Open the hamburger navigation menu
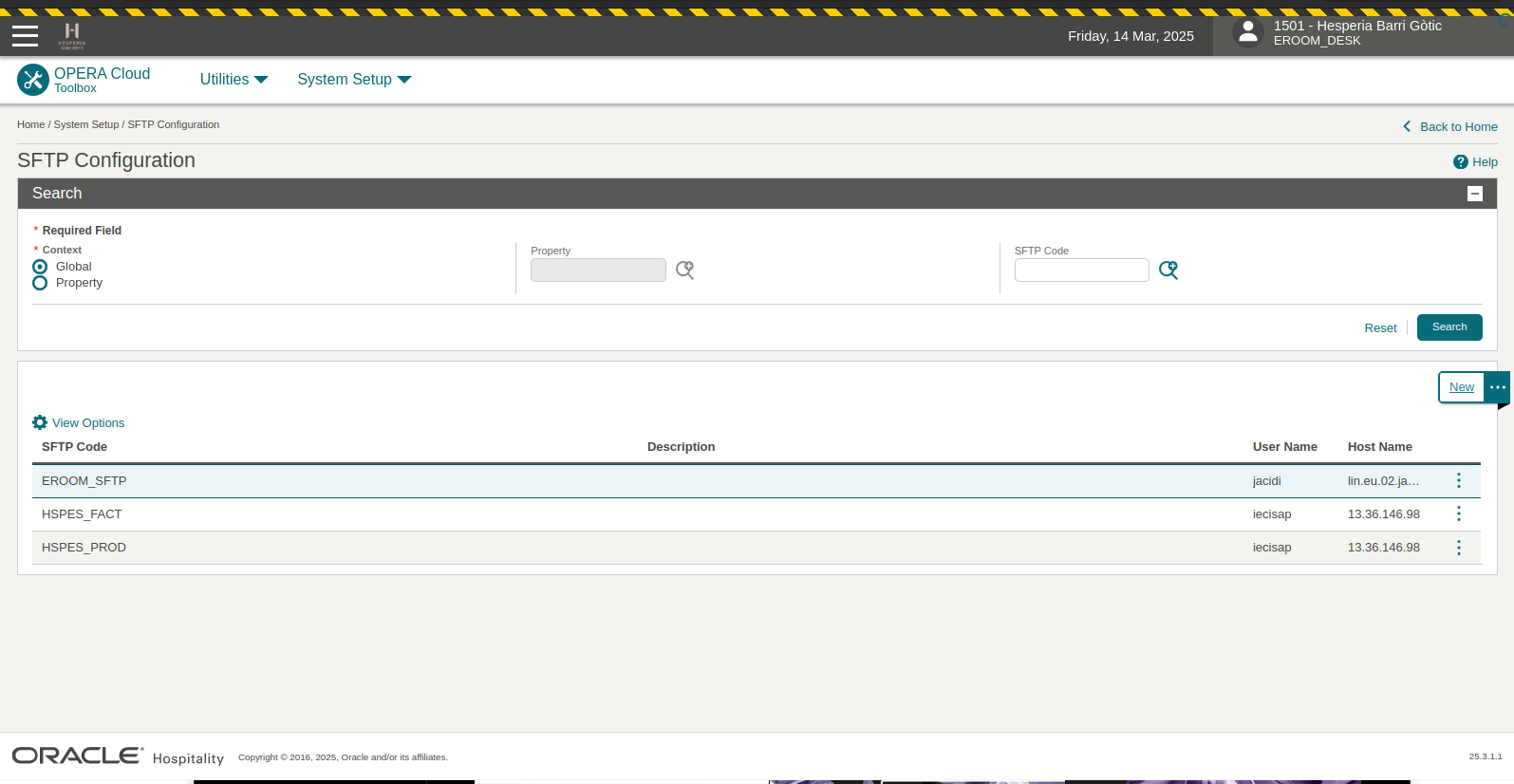 point(25,36)
